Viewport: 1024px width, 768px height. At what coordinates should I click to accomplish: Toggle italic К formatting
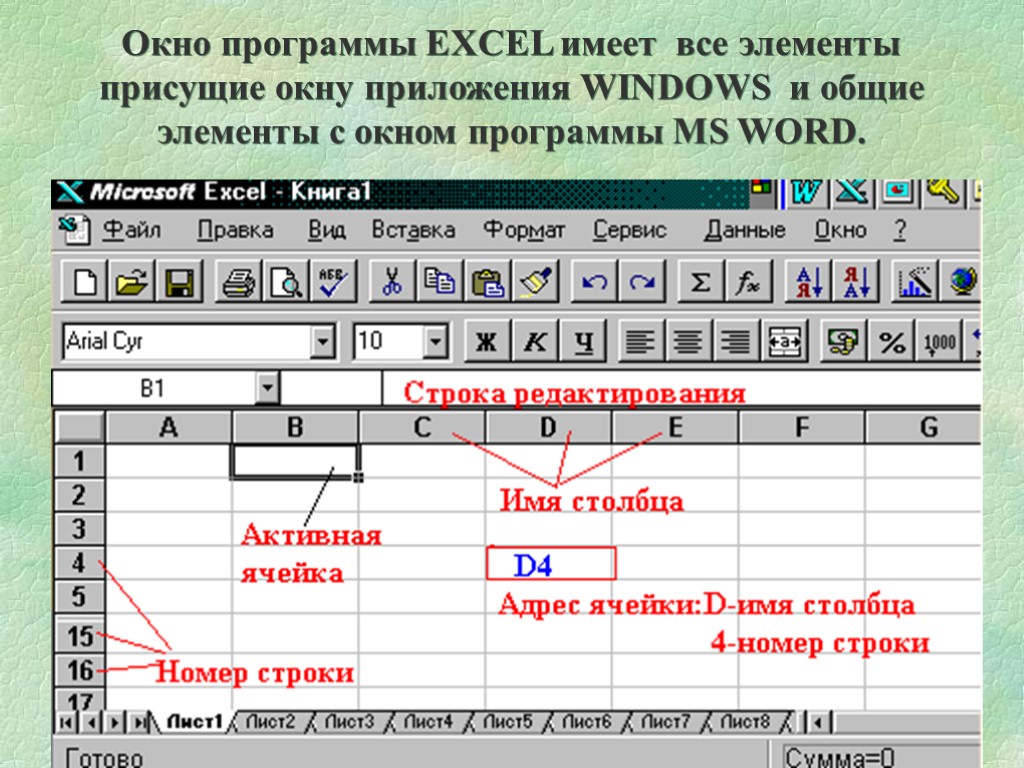point(536,341)
